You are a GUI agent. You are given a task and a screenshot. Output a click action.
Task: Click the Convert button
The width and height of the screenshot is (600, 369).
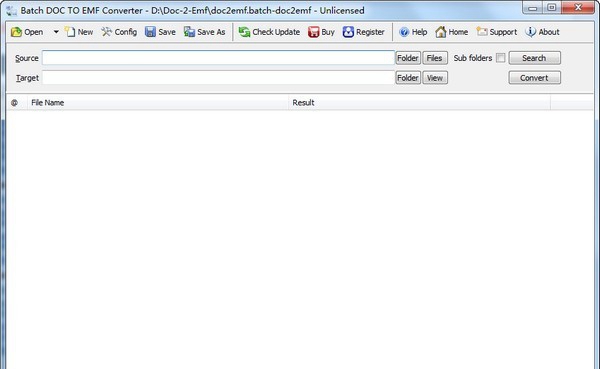coord(535,78)
